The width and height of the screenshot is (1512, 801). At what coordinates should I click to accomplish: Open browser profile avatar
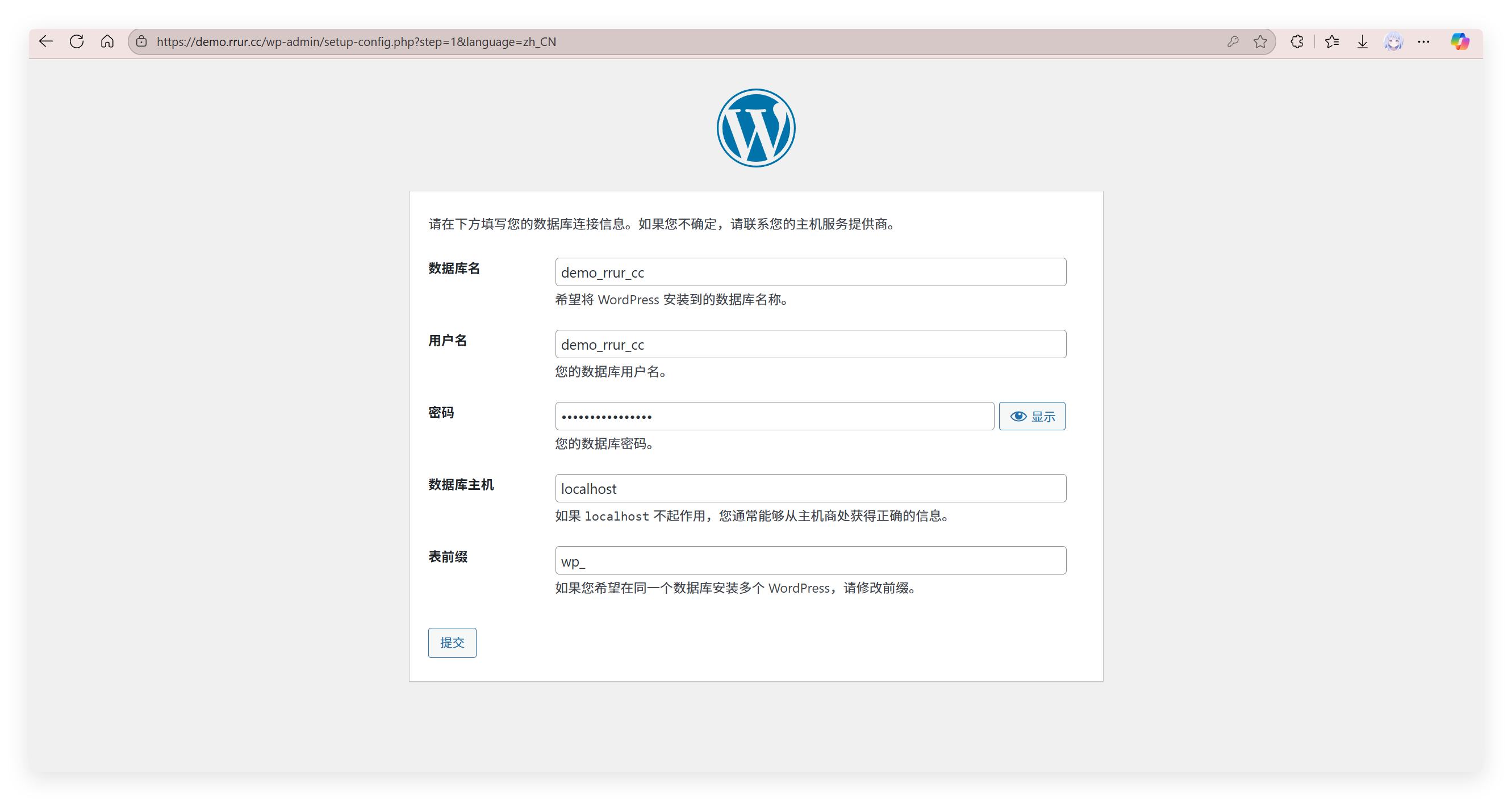[1393, 41]
